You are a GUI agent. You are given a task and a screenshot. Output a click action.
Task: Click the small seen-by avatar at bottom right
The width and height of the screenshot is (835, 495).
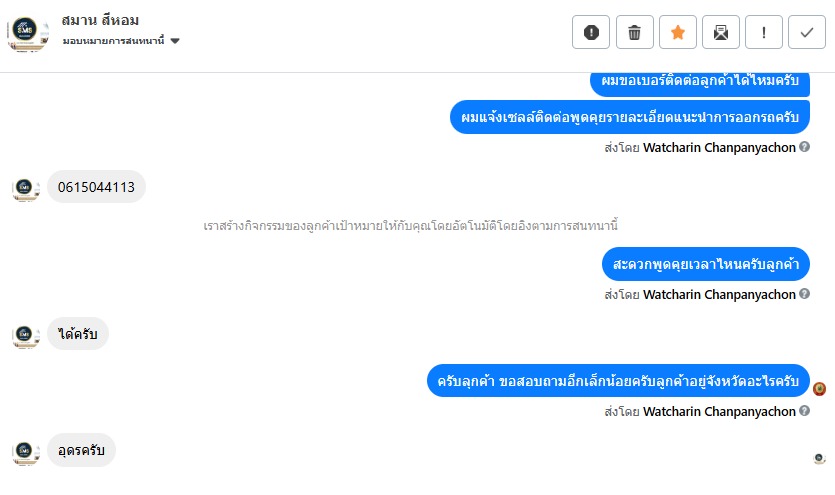point(819,459)
